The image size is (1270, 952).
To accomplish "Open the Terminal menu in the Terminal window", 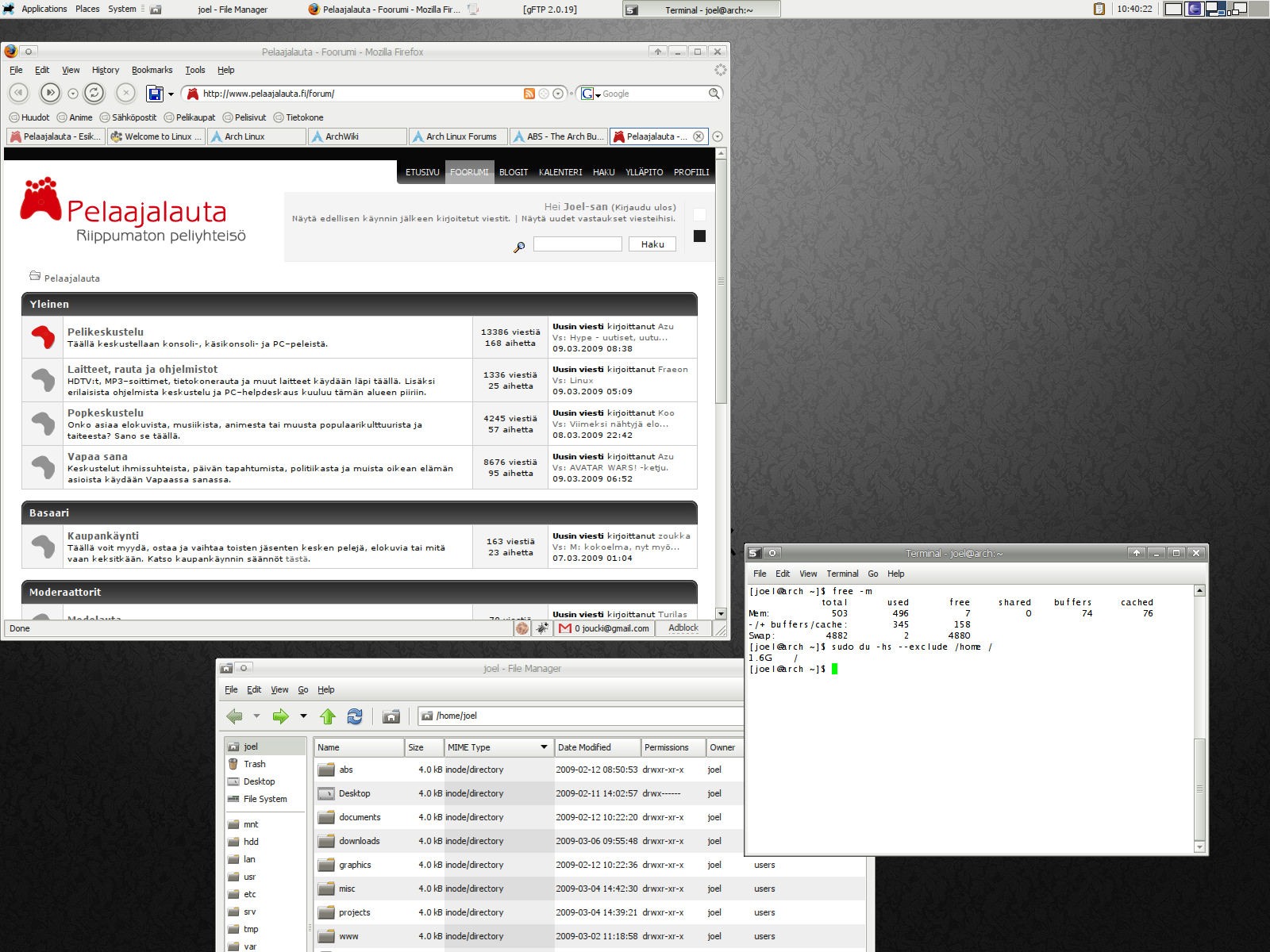I will pos(842,574).
